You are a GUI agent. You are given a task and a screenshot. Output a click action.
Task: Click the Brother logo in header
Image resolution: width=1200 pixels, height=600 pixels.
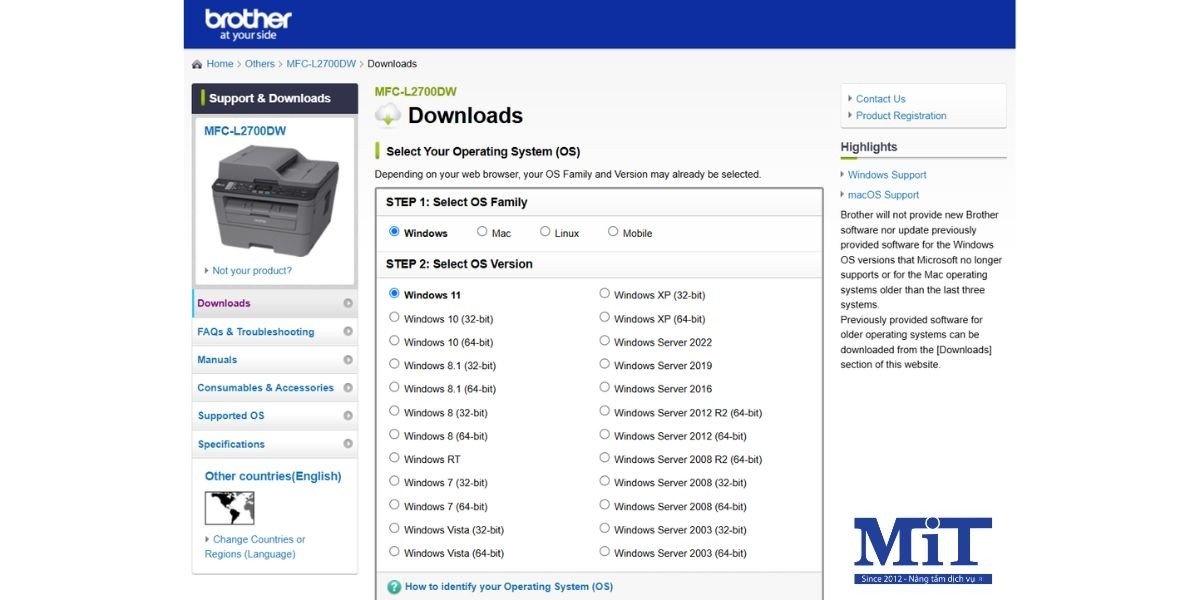point(247,24)
